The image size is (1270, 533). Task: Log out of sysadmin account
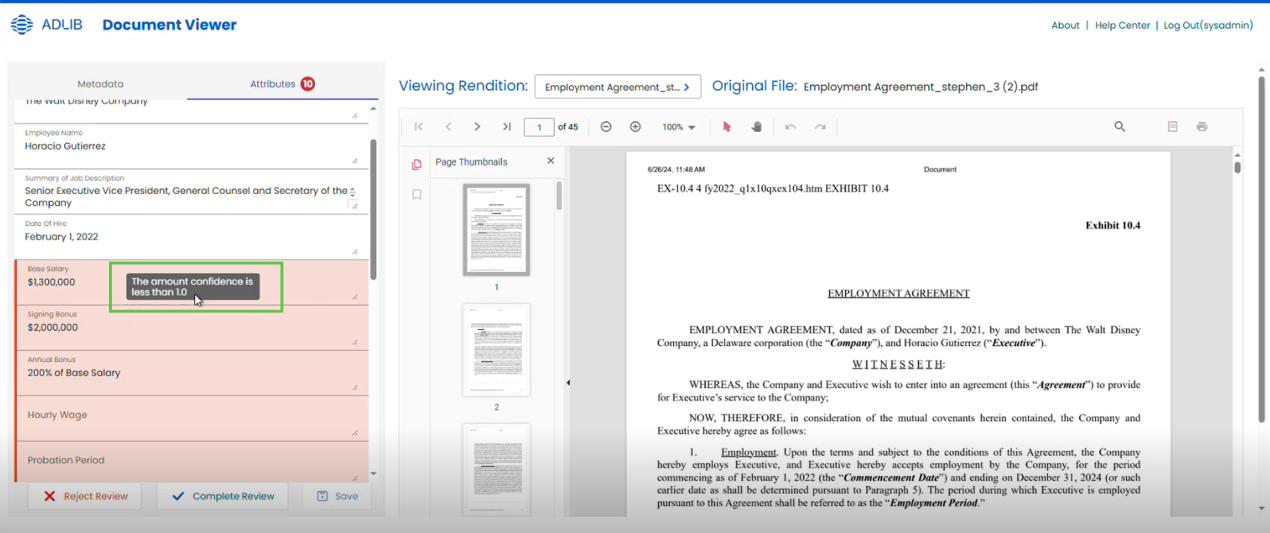coord(1208,25)
